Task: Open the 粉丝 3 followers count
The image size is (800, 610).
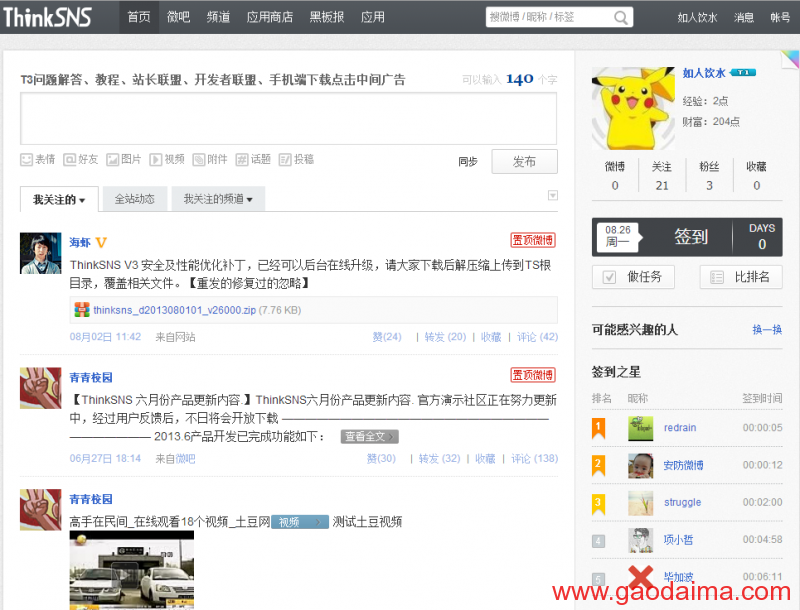Action: click(x=709, y=175)
